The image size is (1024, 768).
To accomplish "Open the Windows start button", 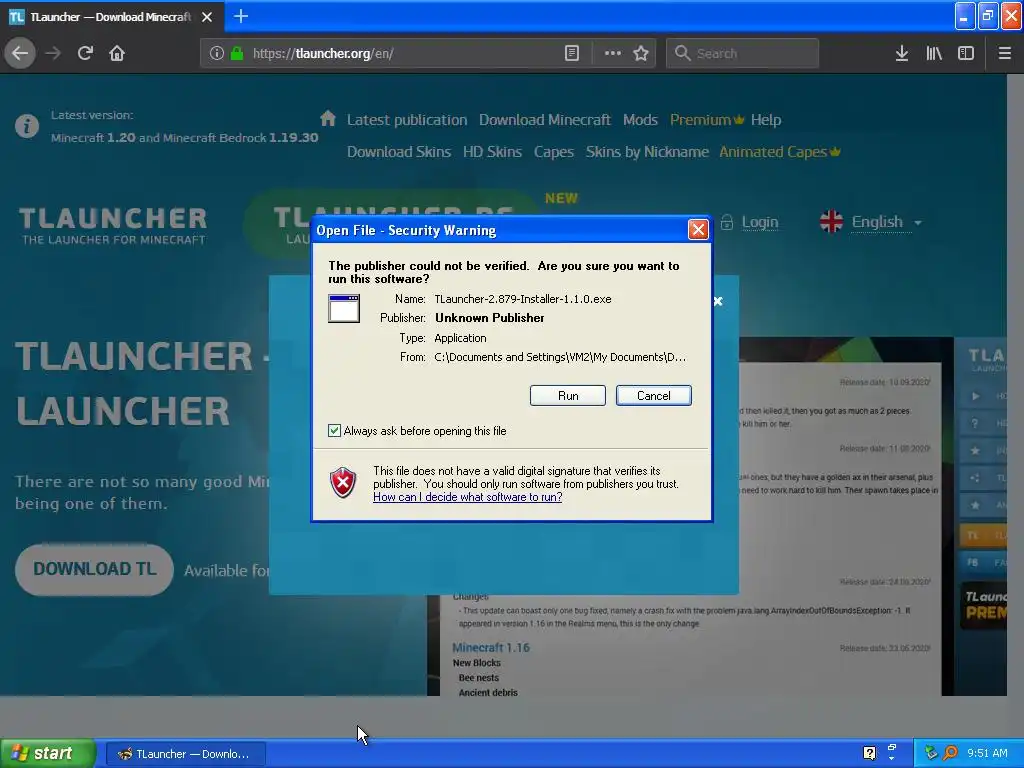I will click(48, 754).
